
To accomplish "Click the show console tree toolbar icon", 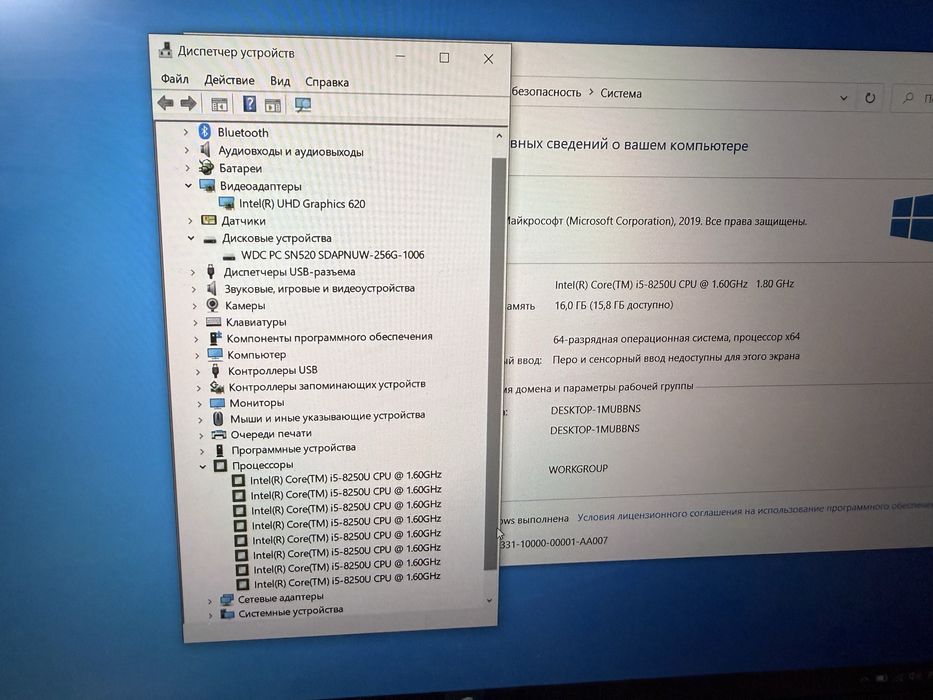I will tap(219, 105).
